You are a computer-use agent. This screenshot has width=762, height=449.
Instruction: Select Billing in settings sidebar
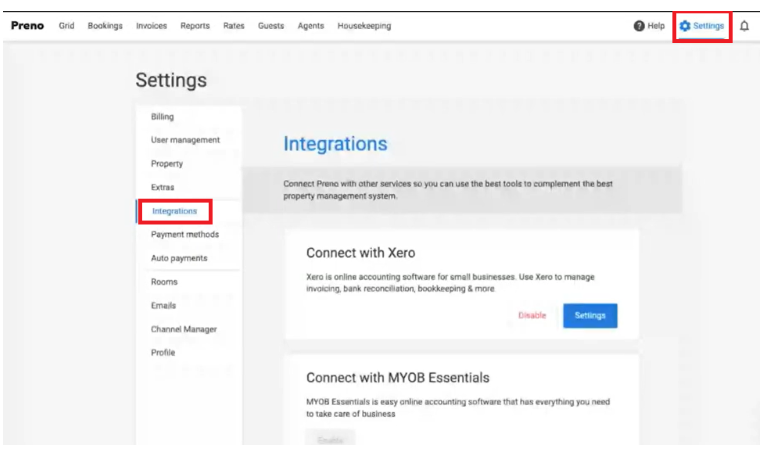coord(162,117)
